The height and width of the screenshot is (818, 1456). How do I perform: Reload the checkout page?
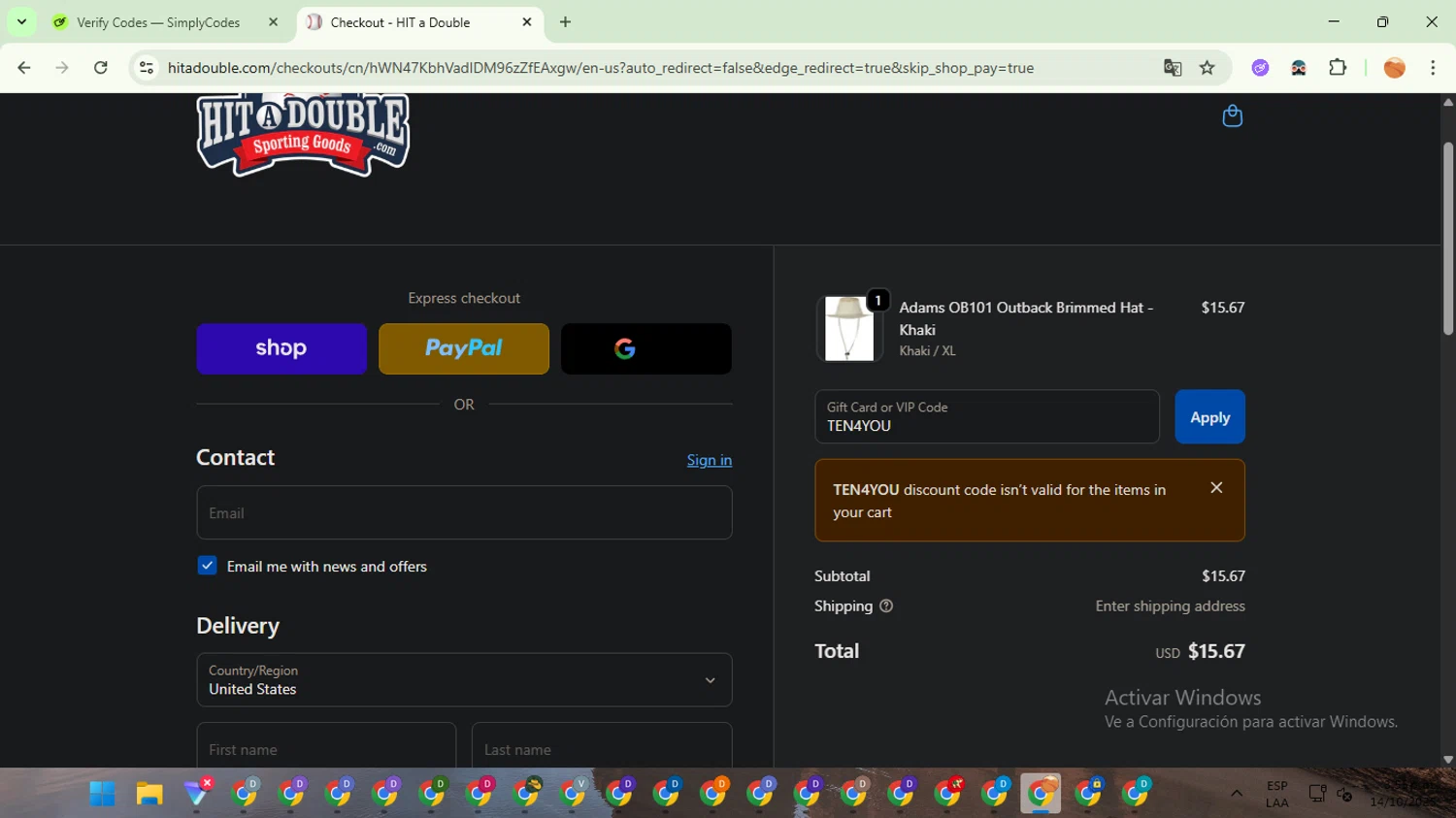tap(101, 68)
